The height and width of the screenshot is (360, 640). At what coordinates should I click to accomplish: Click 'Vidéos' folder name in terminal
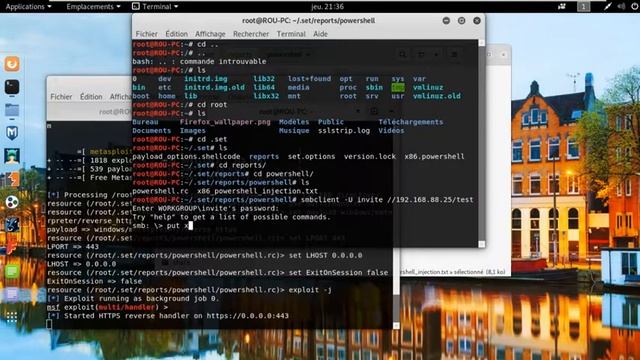(391, 131)
